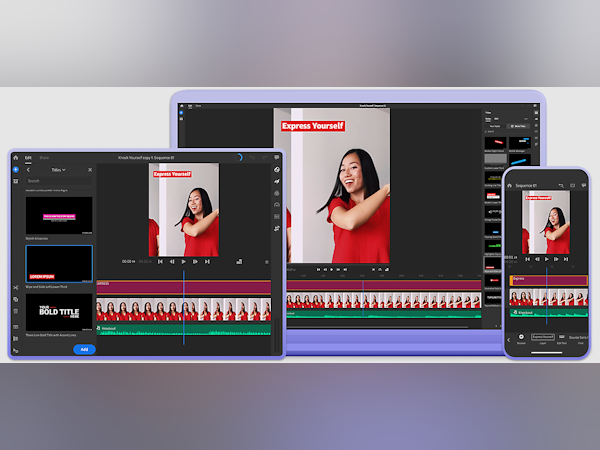Jump to sequence end on phone

[x=566, y=259]
